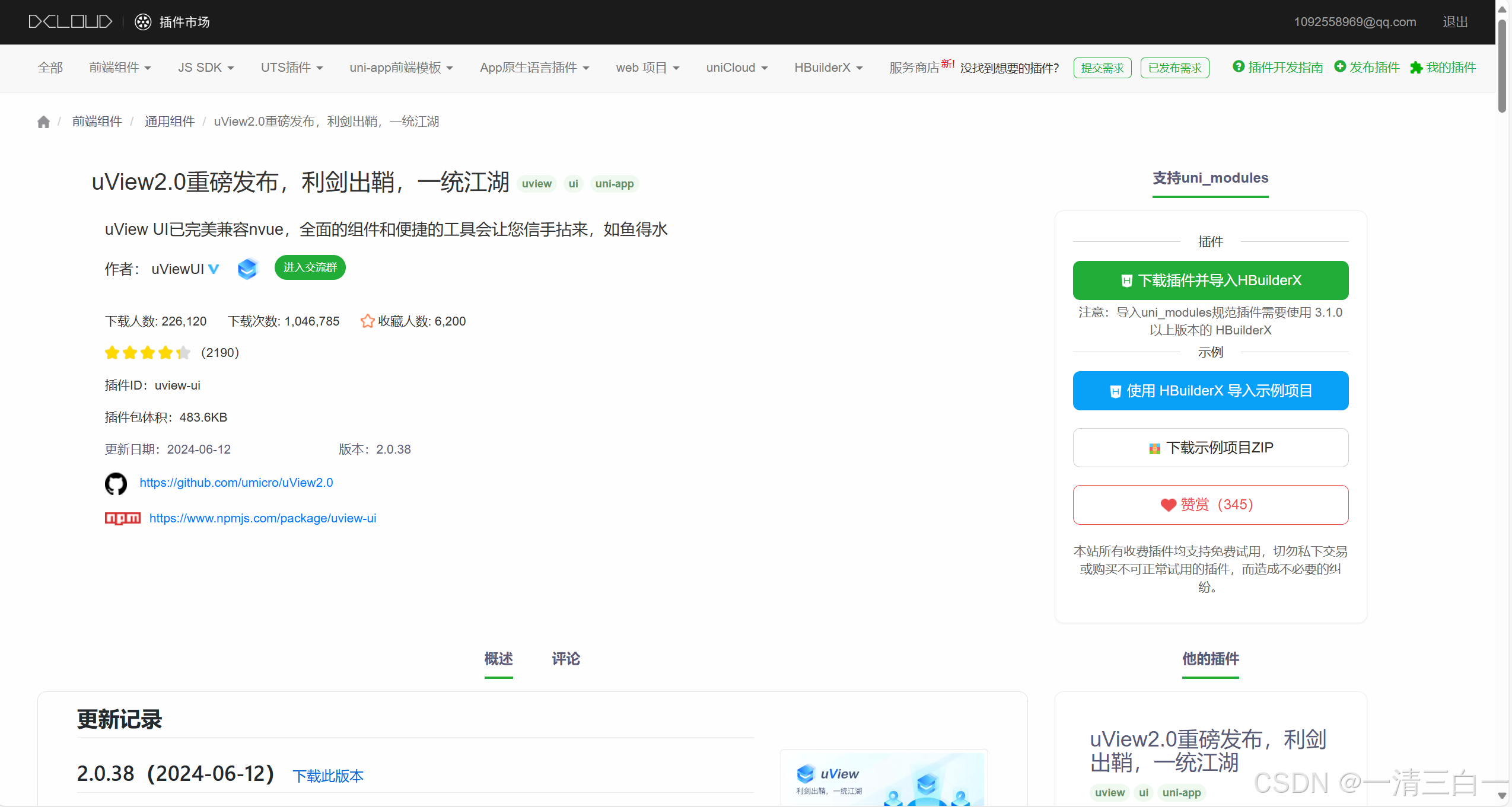Click the 进入交流群 button
The height and width of the screenshot is (807, 1512).
point(310,267)
